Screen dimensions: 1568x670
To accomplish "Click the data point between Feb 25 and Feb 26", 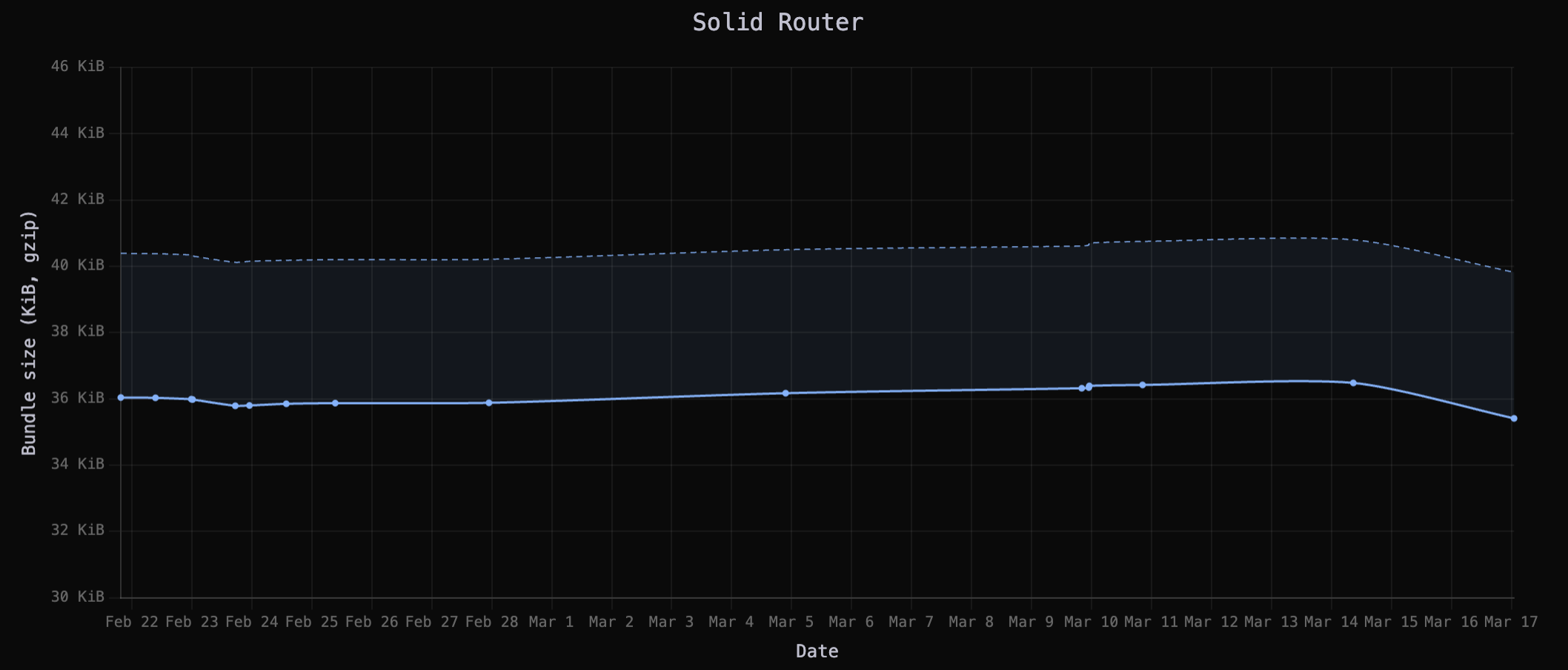I will 335,403.
